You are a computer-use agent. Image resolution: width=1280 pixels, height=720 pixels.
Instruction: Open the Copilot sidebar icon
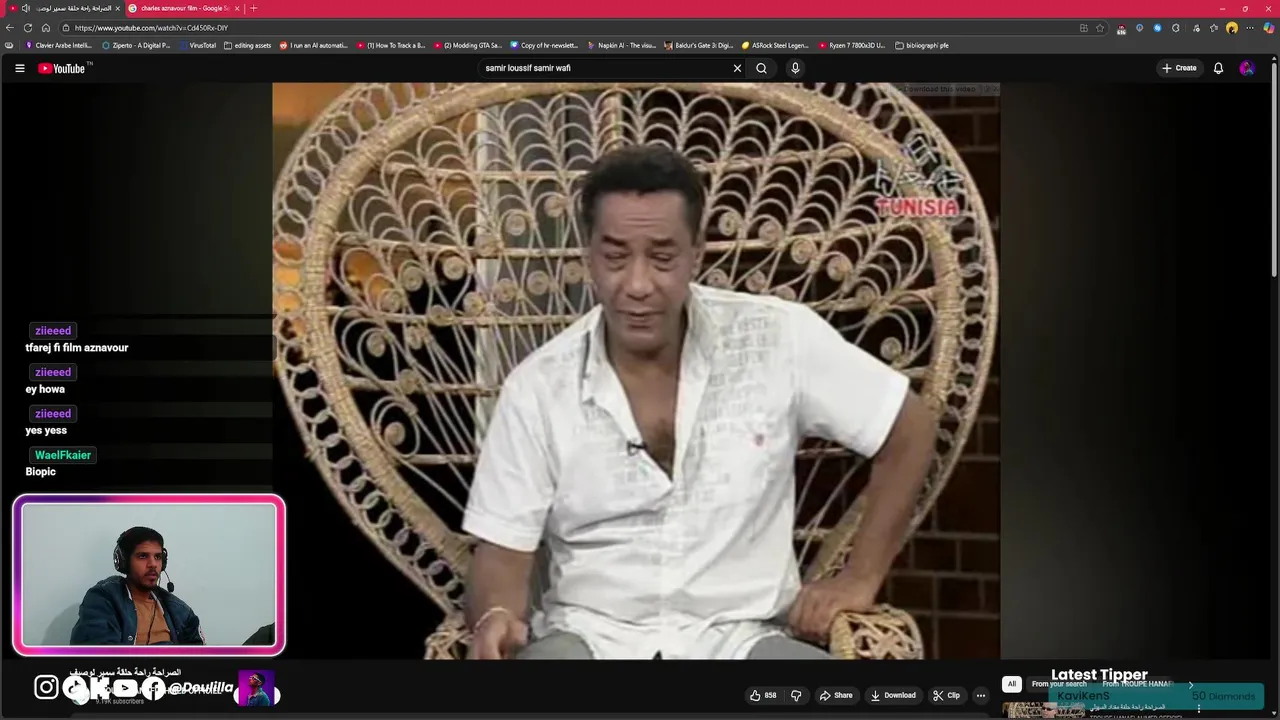click(x=1269, y=28)
